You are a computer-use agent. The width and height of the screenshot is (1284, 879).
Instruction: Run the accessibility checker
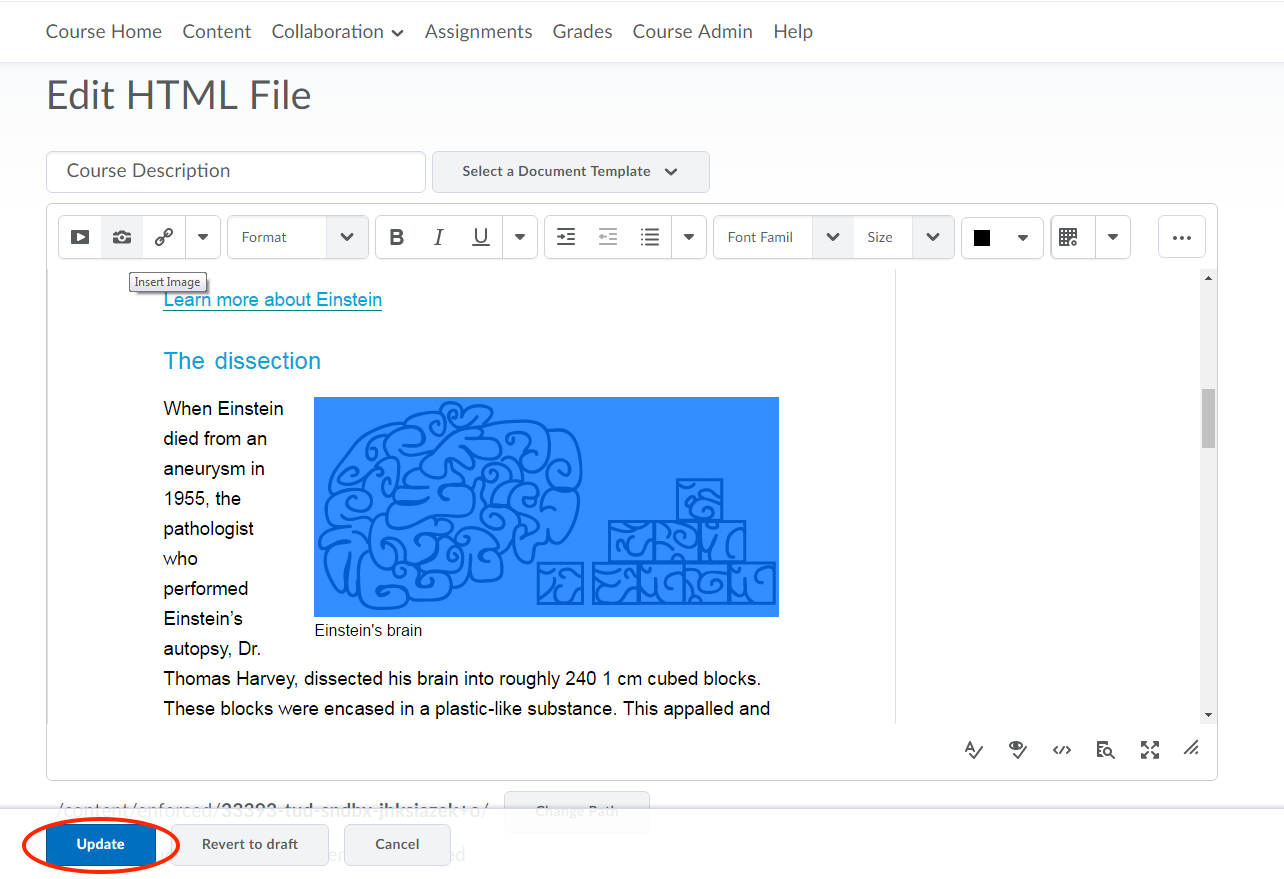click(x=1018, y=750)
